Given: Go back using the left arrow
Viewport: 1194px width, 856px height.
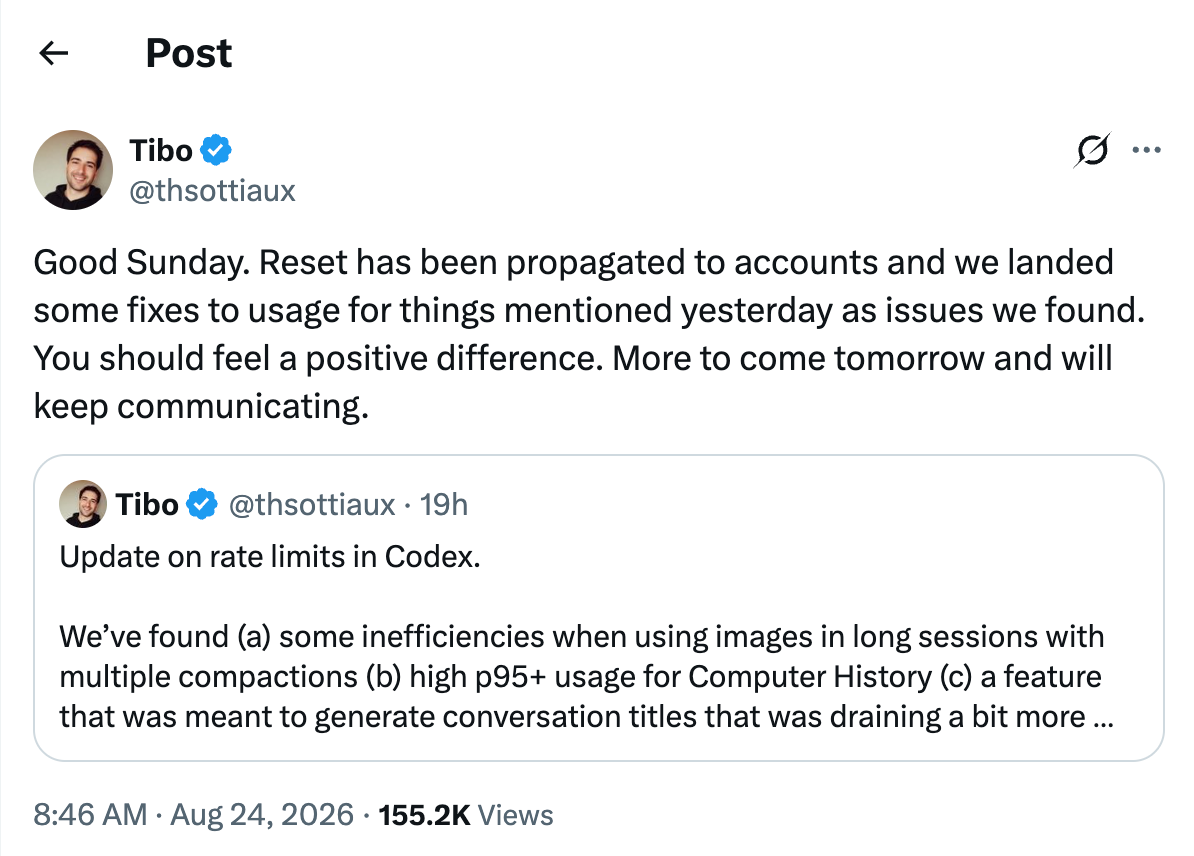Looking at the screenshot, I should point(53,53).
